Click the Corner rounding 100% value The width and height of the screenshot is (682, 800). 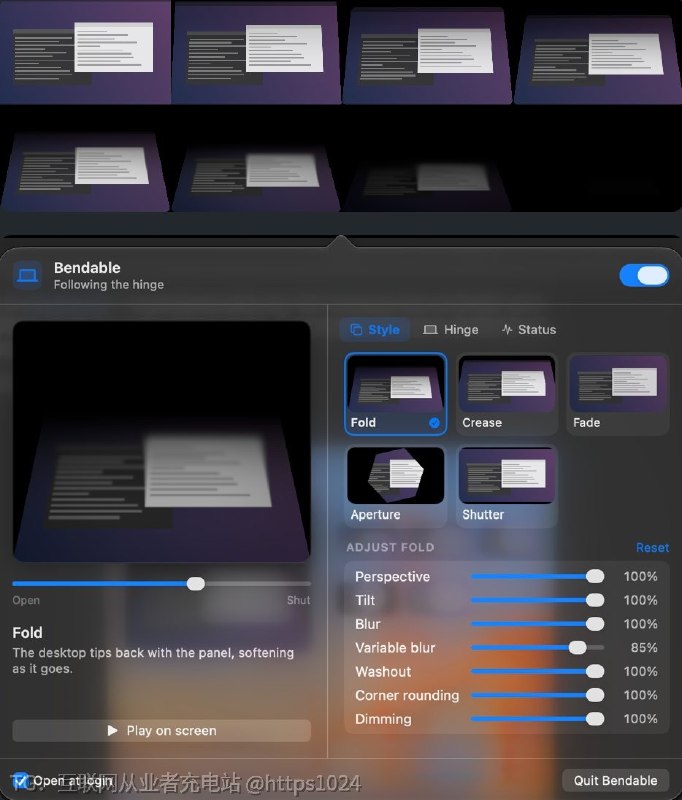coord(640,695)
